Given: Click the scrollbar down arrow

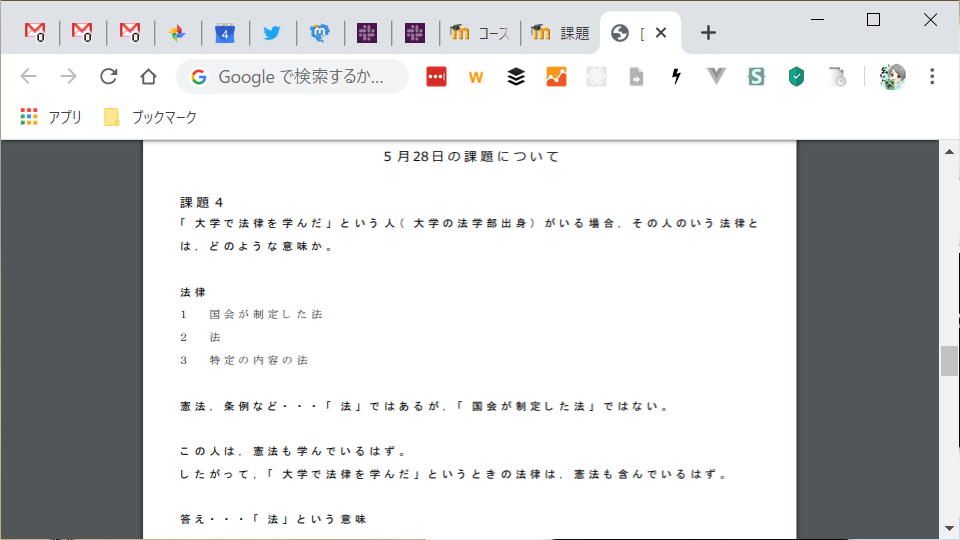Looking at the screenshot, I should (x=949, y=527).
